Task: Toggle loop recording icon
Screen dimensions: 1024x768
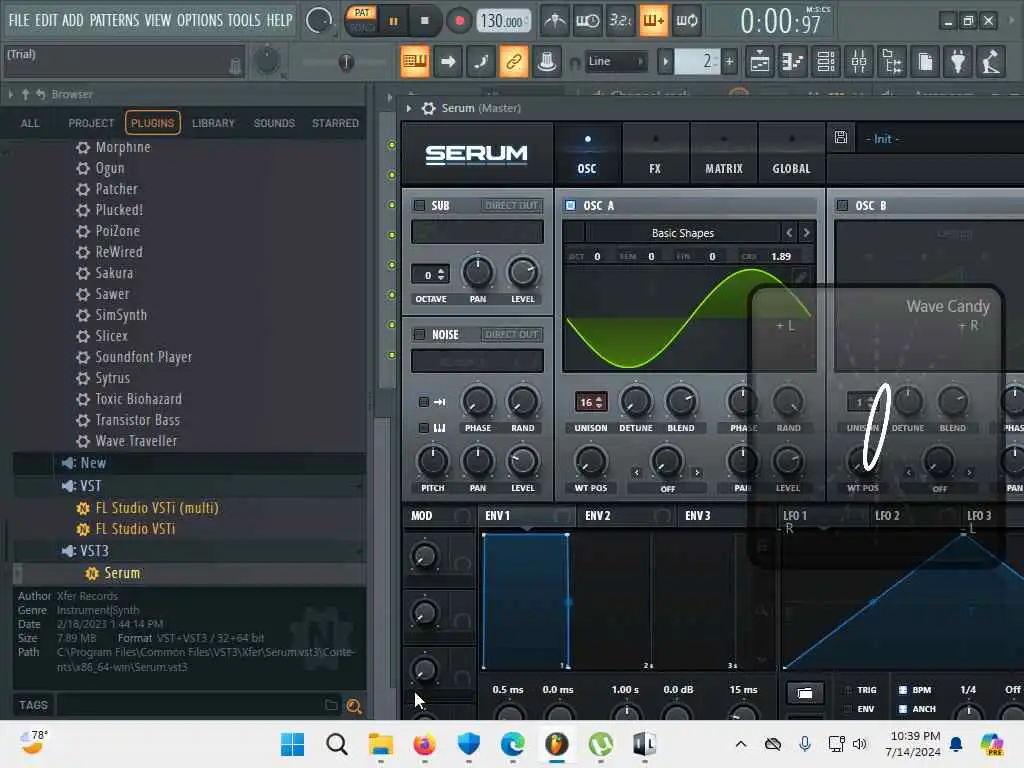Action: (686, 21)
